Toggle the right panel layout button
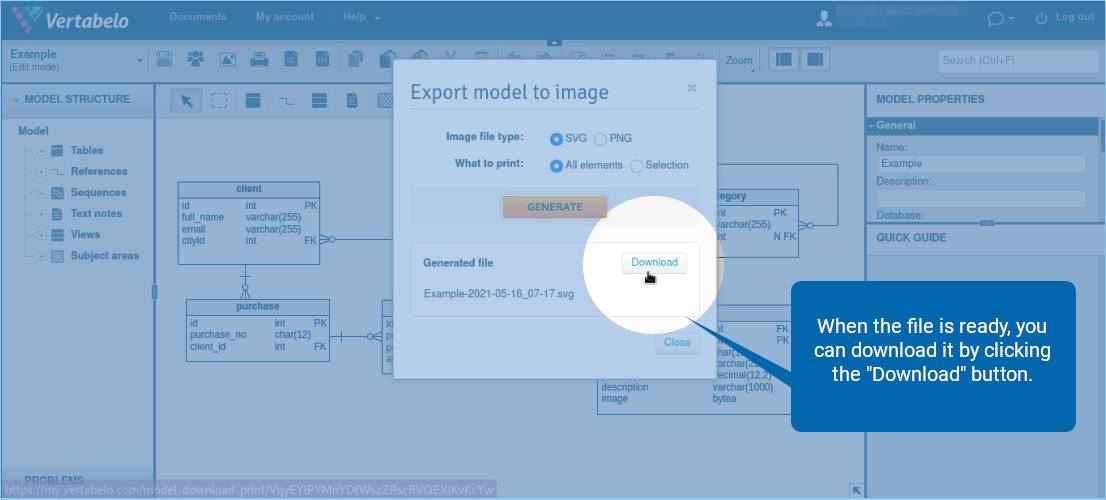 815,60
